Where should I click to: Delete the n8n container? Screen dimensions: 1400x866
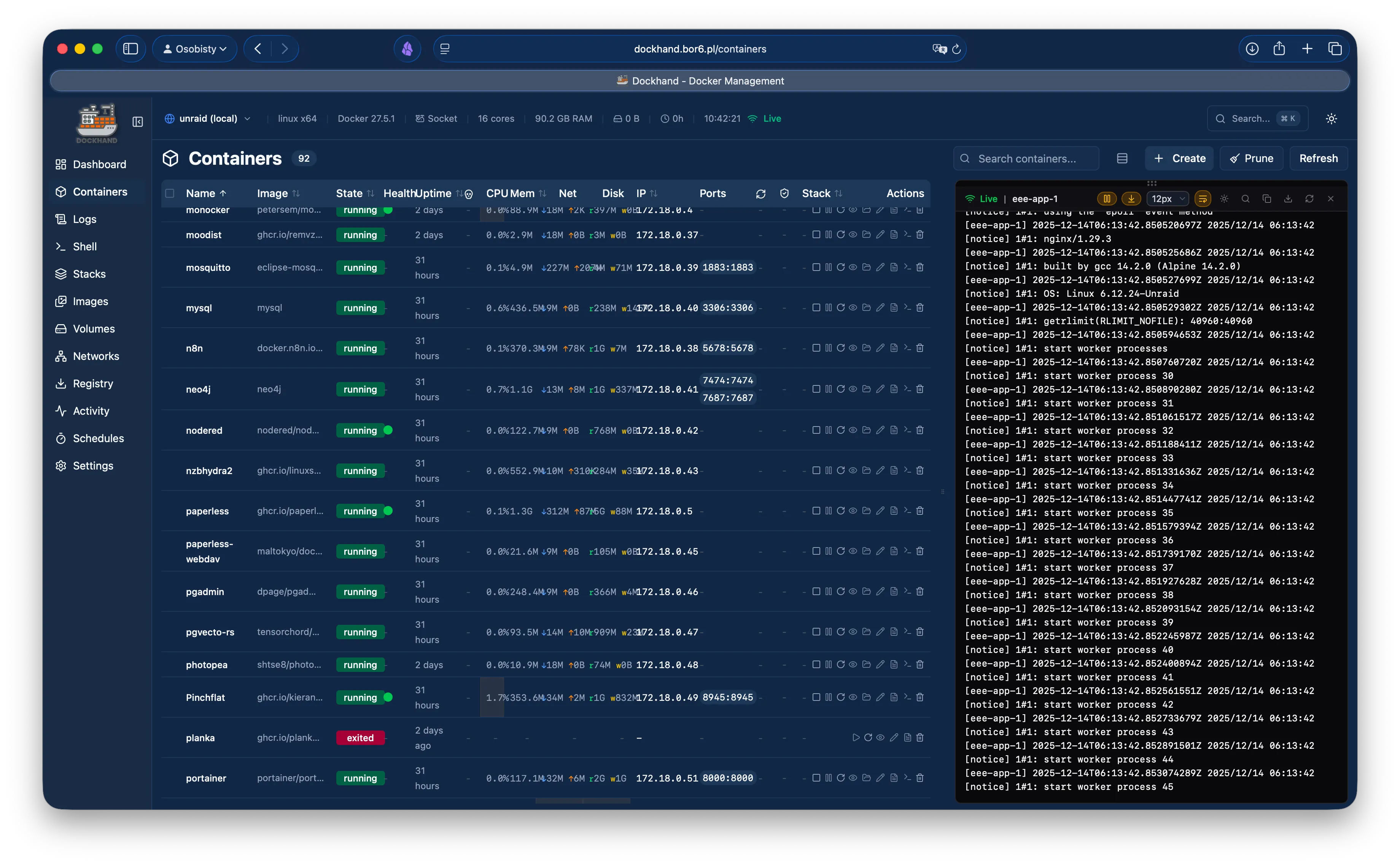tap(920, 348)
